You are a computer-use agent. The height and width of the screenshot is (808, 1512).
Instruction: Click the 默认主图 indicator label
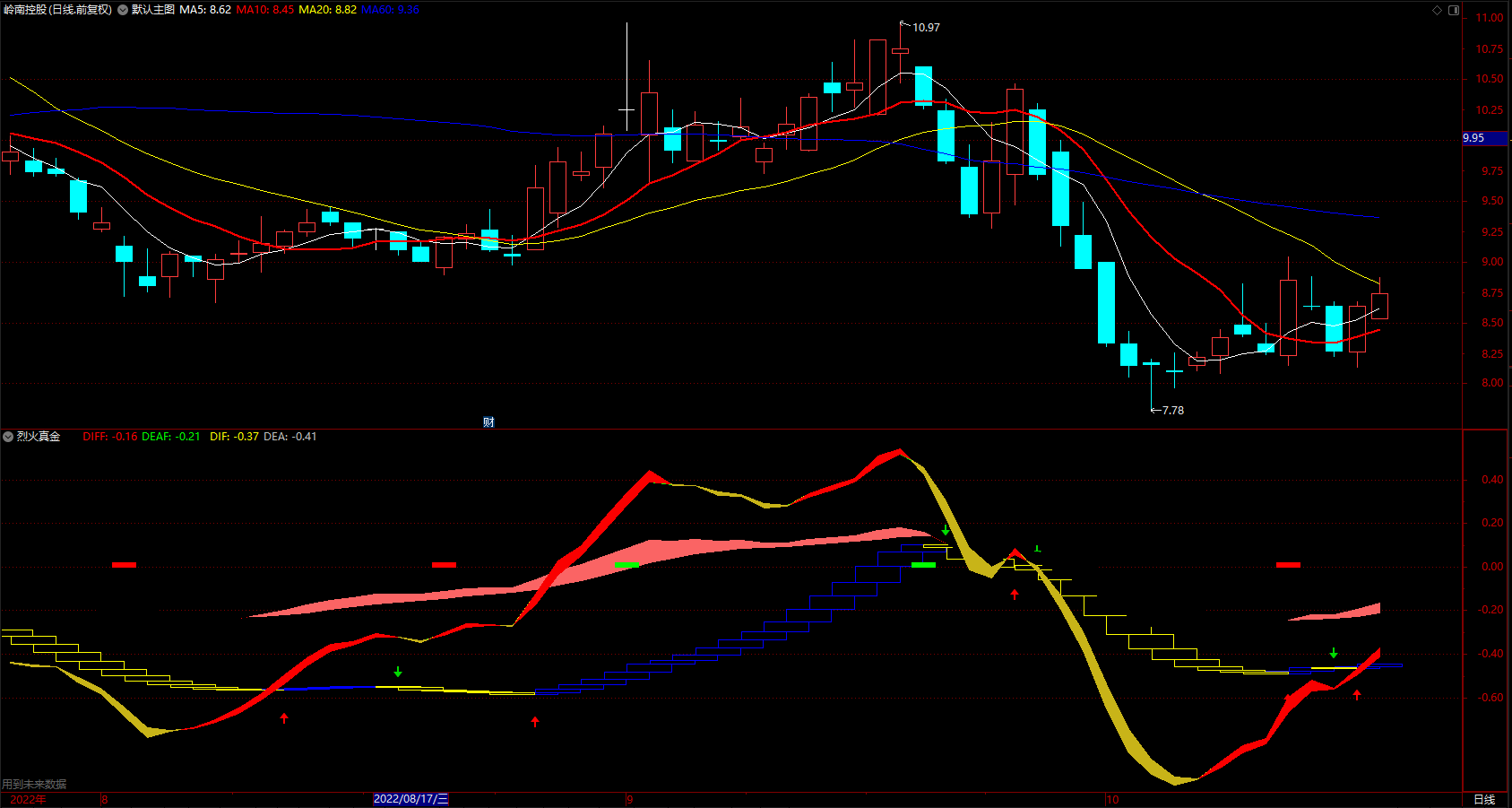coord(153,10)
